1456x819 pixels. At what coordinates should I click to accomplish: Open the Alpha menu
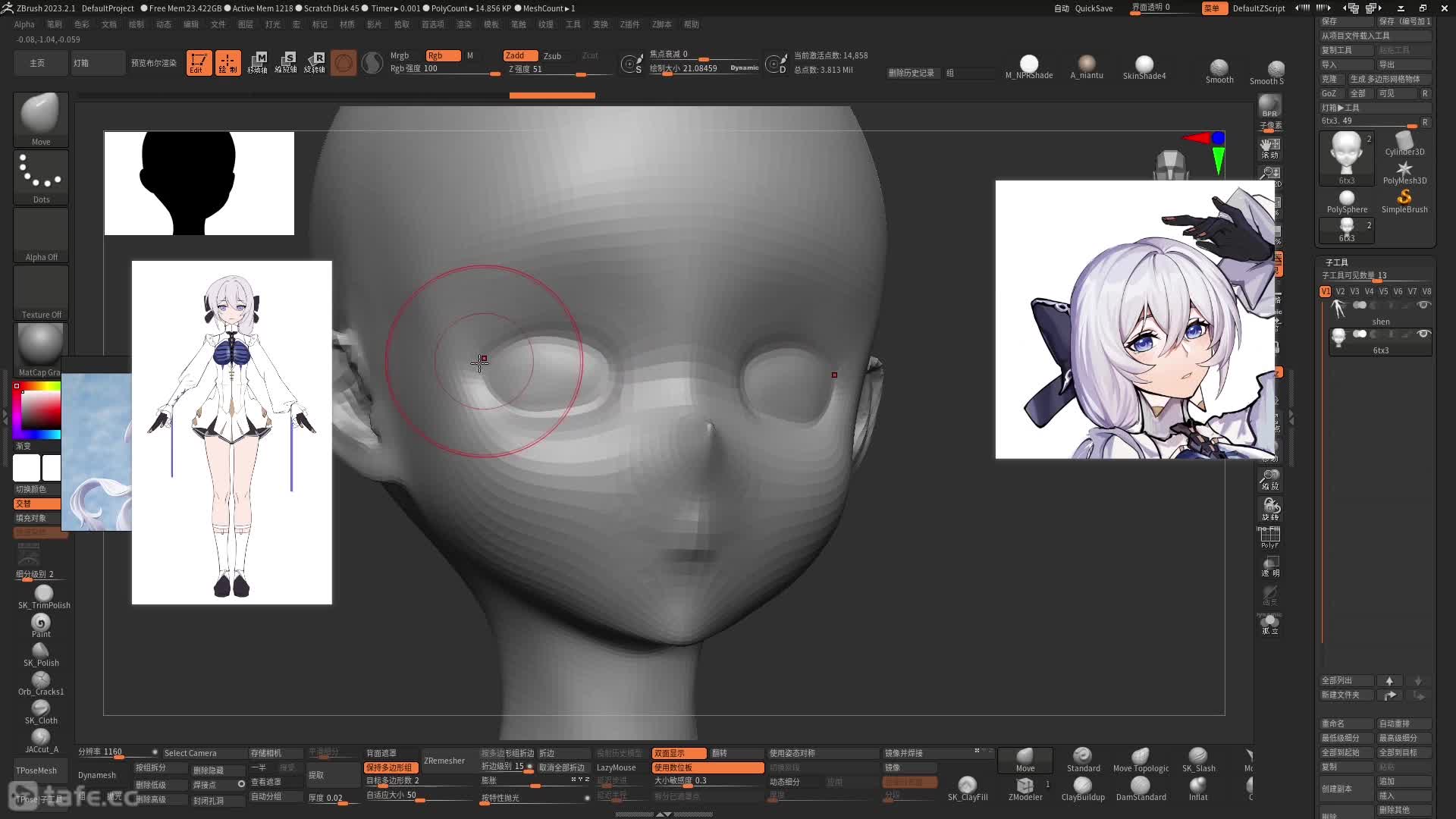click(24, 24)
